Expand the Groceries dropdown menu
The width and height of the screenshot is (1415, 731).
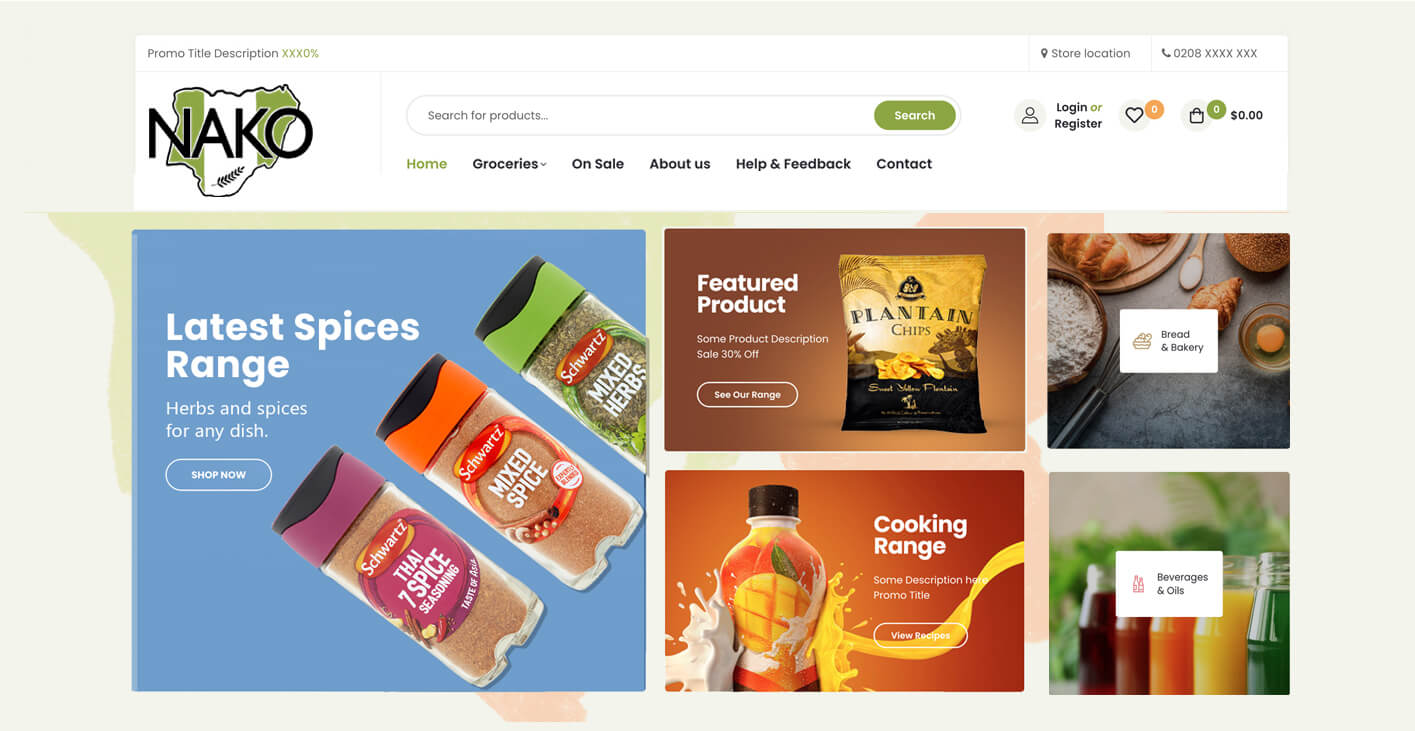509,164
